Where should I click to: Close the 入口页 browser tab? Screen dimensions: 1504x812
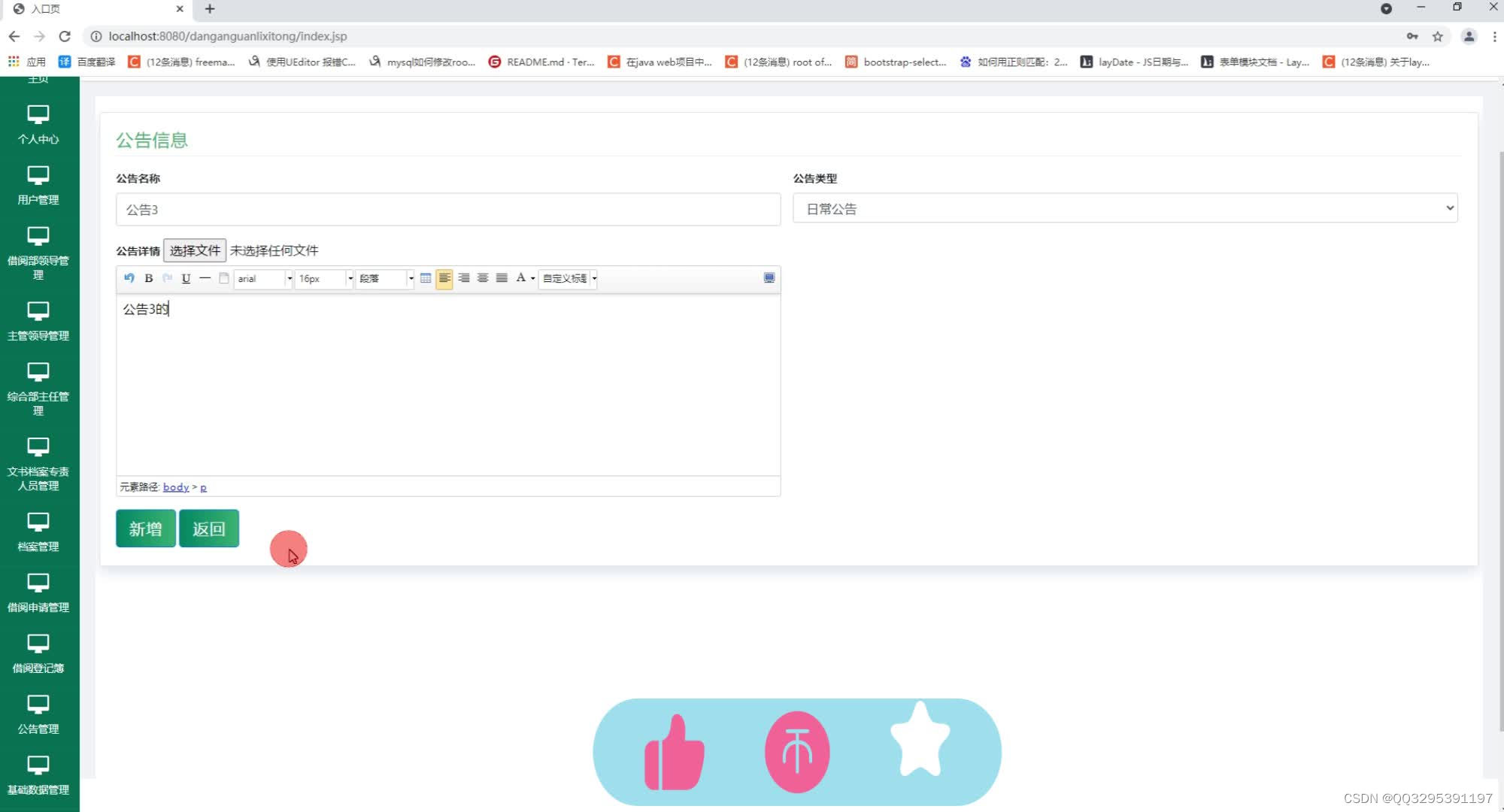coord(180,9)
